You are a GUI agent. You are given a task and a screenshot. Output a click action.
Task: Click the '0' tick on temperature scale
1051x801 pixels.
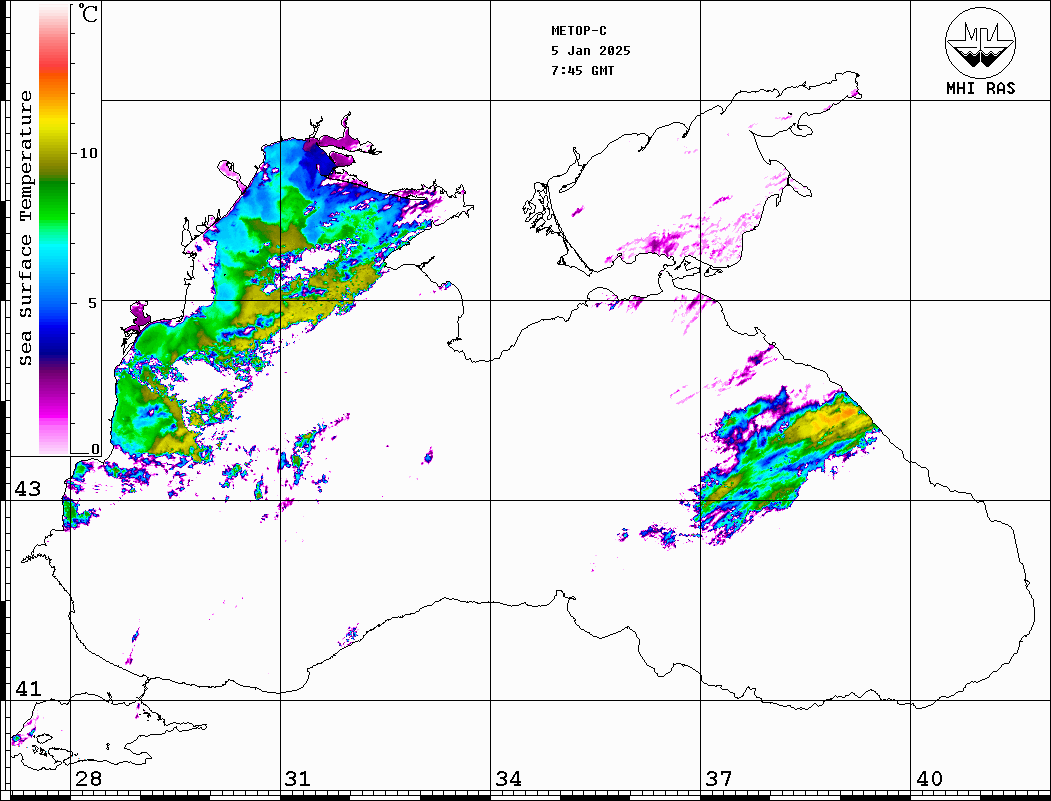(95, 449)
